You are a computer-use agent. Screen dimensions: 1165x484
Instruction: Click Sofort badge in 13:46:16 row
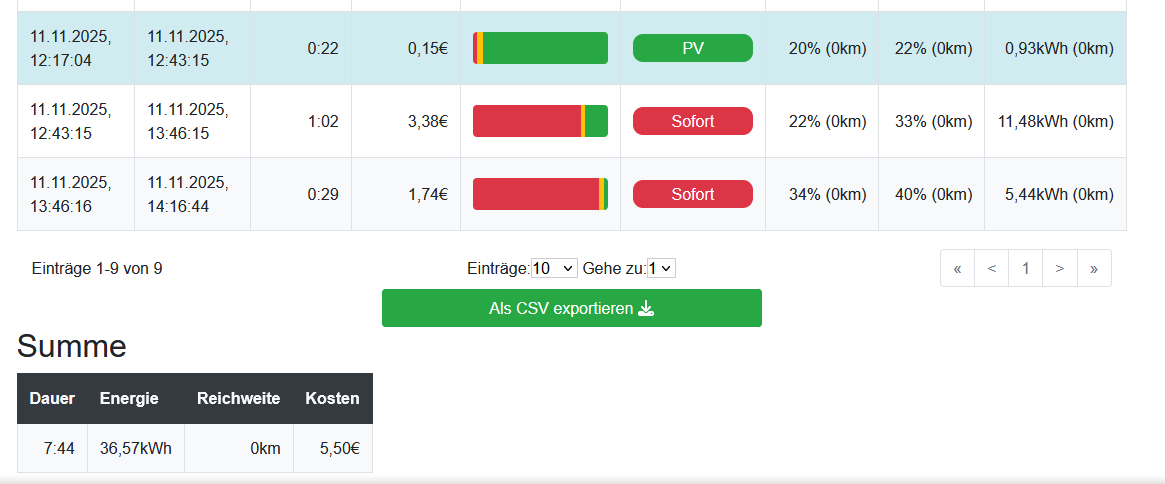tap(692, 194)
